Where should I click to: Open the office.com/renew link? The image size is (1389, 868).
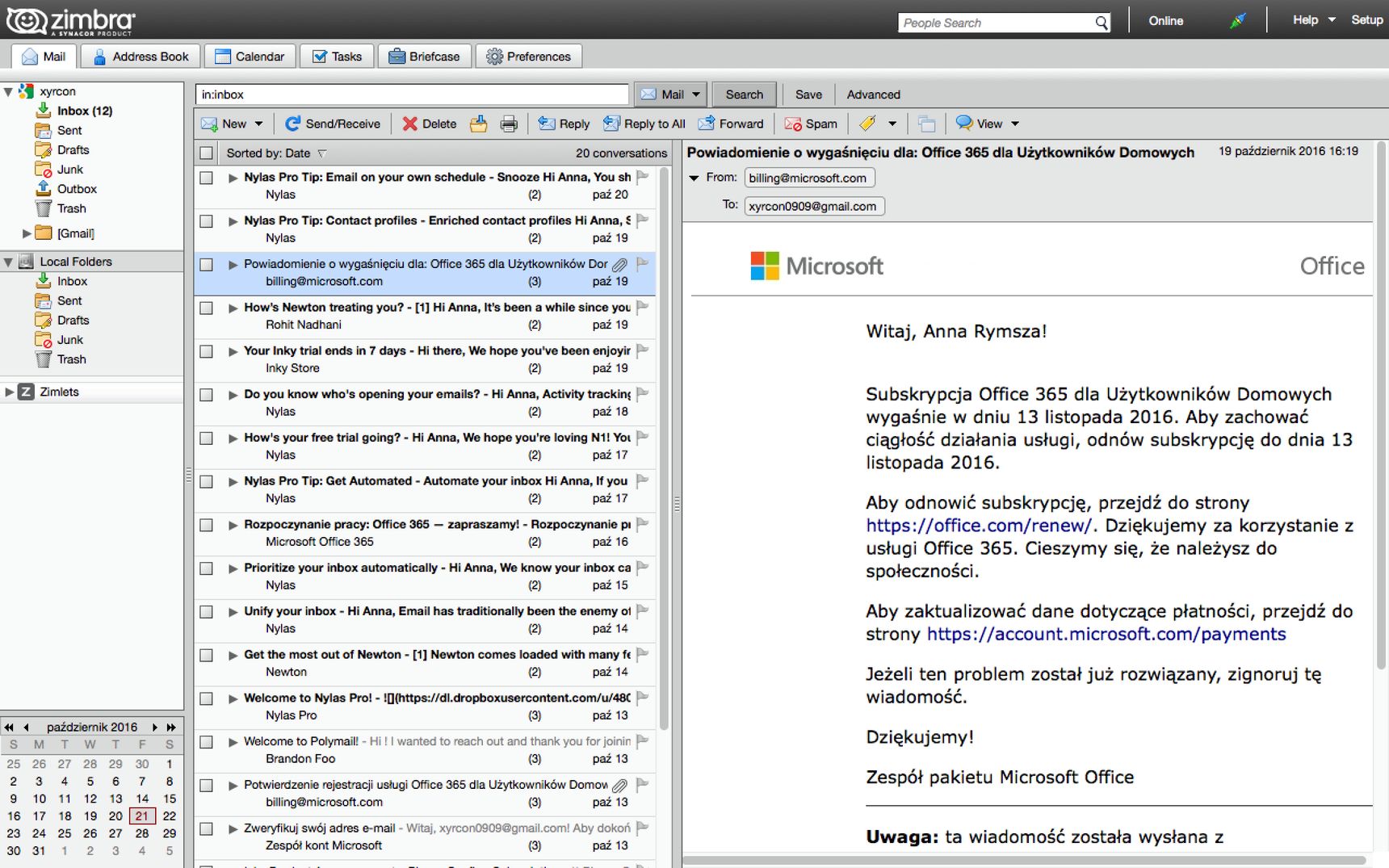pos(979,526)
